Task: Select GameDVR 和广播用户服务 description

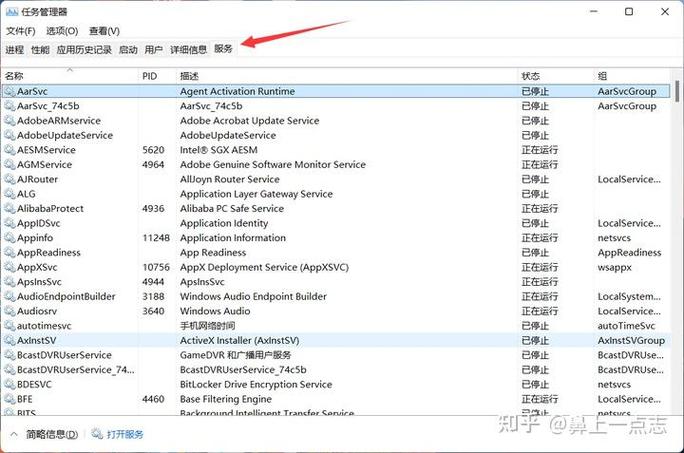Action: coord(236,355)
